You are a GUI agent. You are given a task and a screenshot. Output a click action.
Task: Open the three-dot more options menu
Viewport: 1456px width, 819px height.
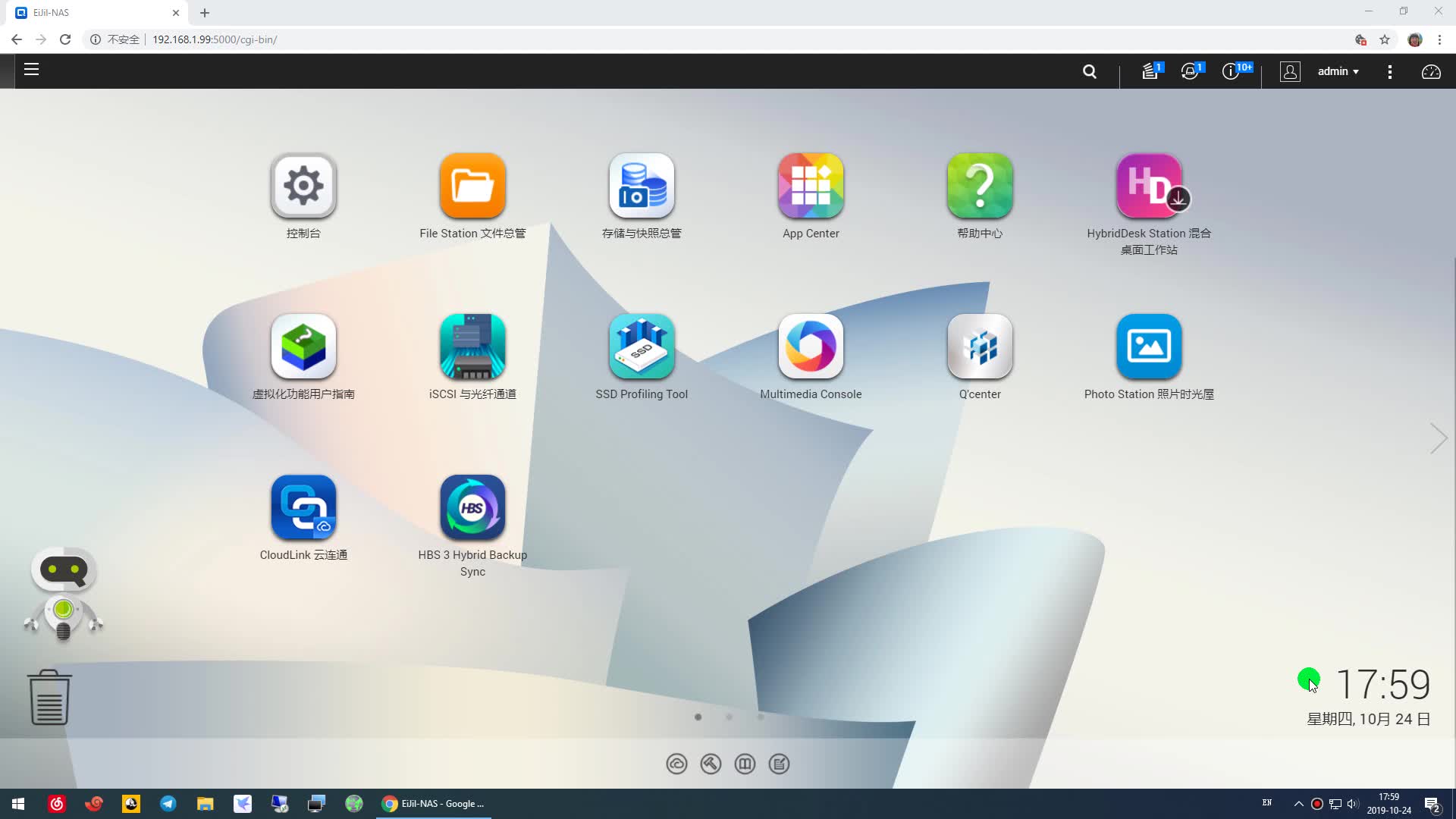(1389, 71)
